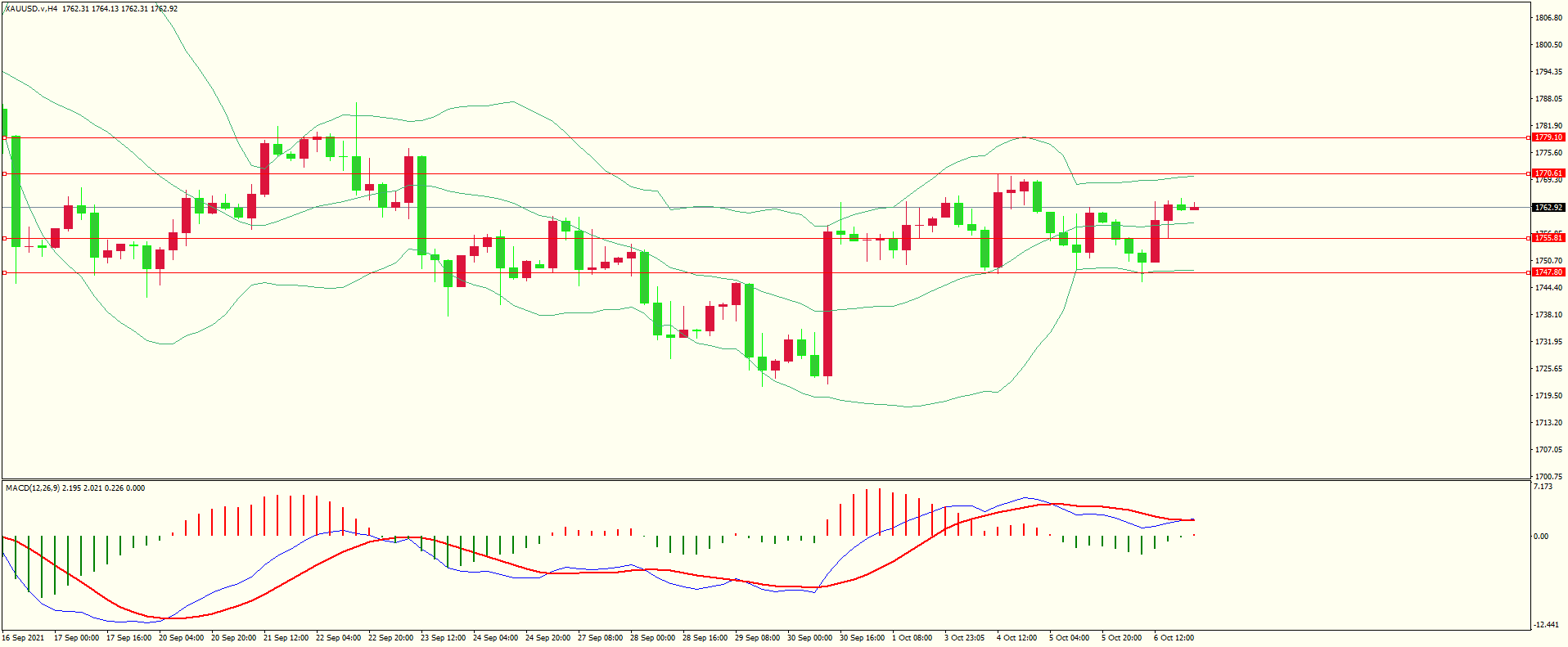This screenshot has width=1568, height=647.
Task: Click the 1725.65 price axis value
Action: [x=1548, y=369]
